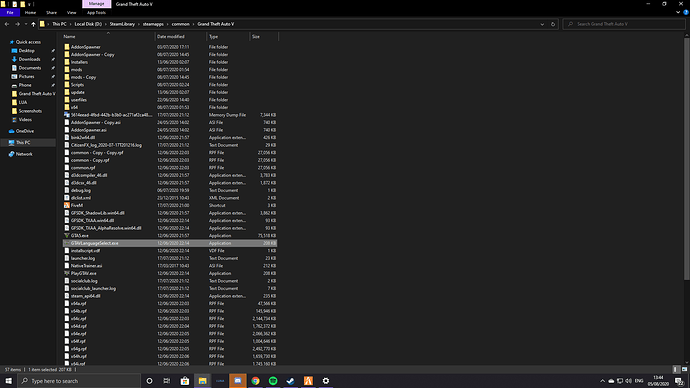Select the PlayGTAV.exe icon
Image resolution: width=690 pixels, height=388 pixels.
[x=67, y=273]
